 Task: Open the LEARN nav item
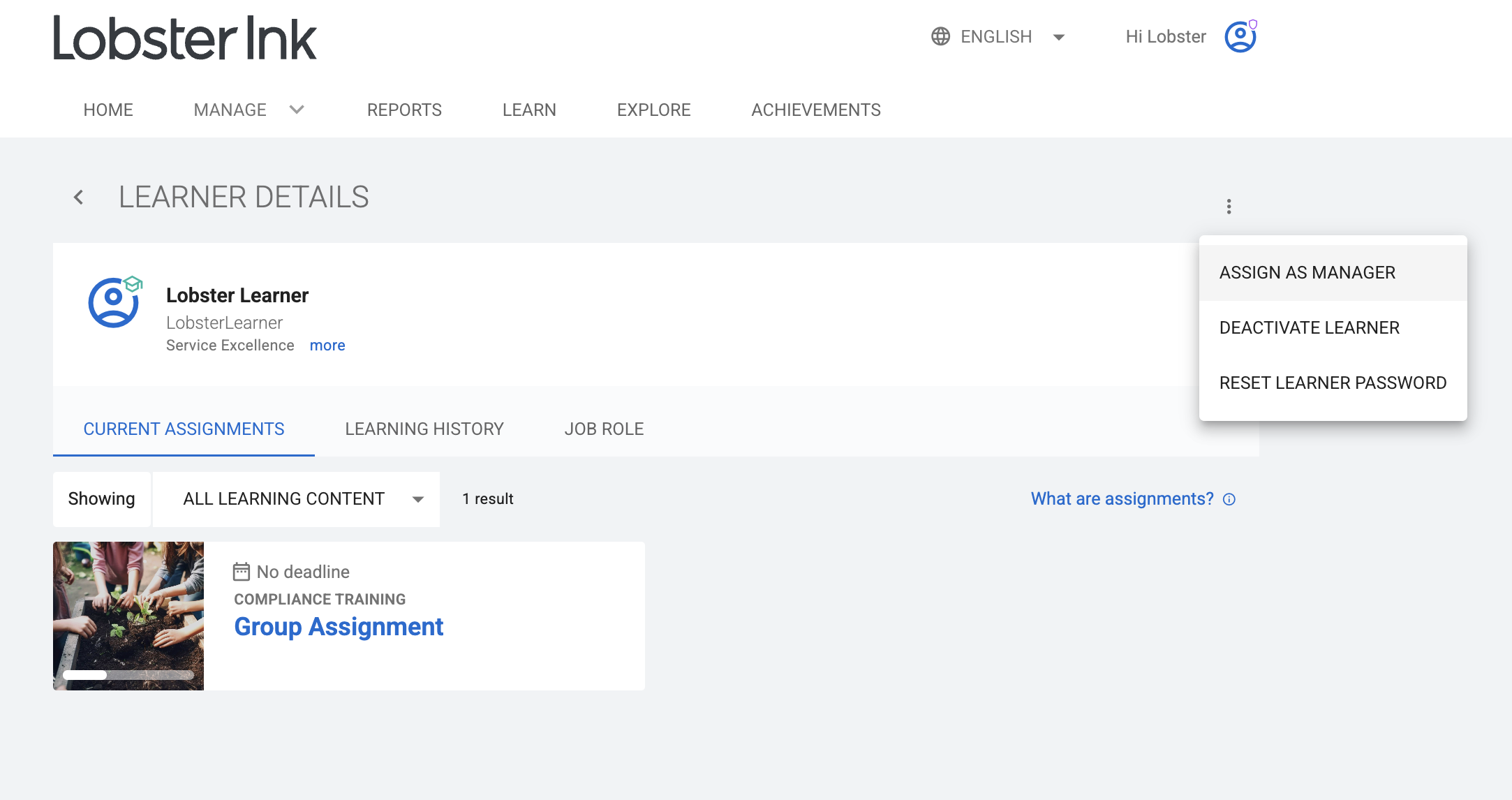[529, 110]
